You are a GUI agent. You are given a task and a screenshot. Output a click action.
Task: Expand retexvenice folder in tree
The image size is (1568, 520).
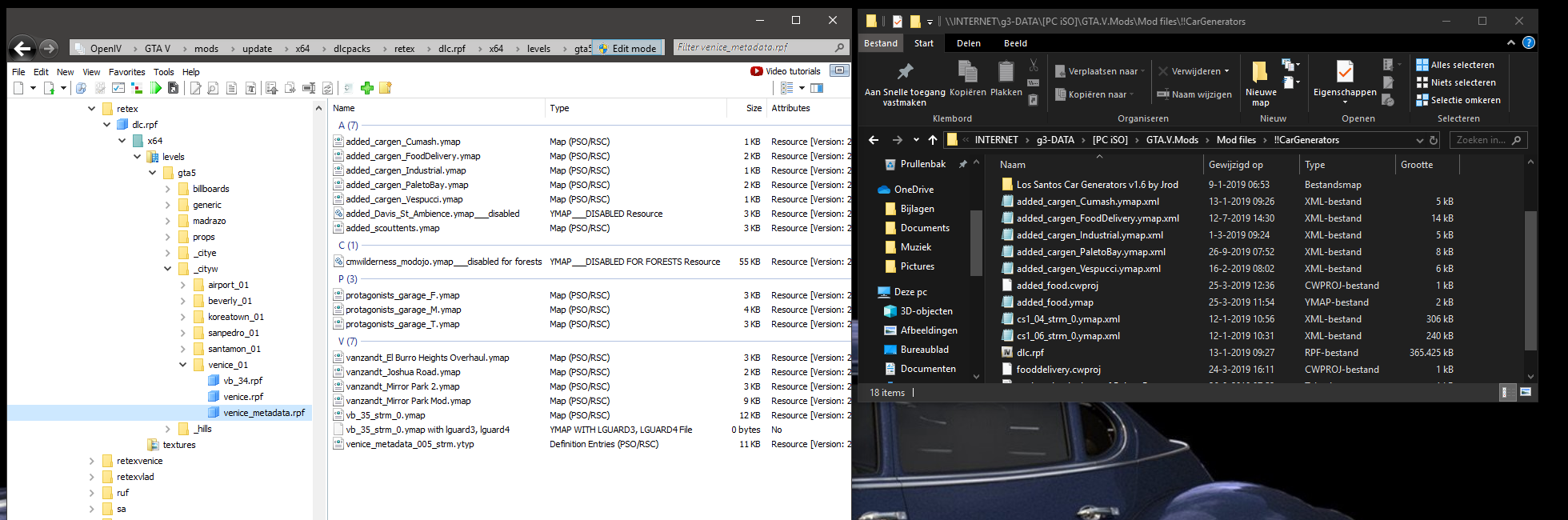(92, 461)
